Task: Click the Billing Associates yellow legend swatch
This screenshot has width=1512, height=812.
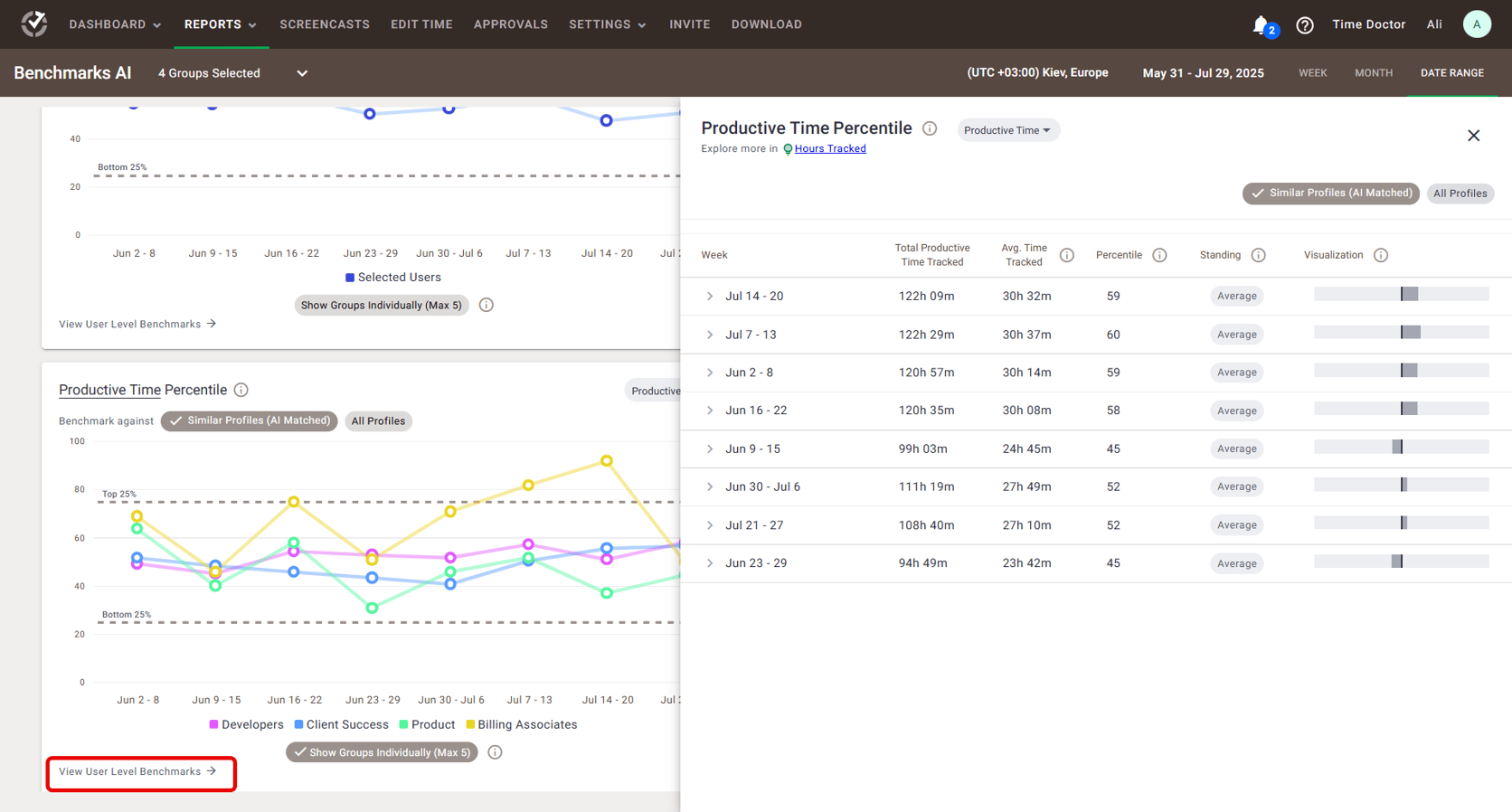Action: (x=470, y=724)
